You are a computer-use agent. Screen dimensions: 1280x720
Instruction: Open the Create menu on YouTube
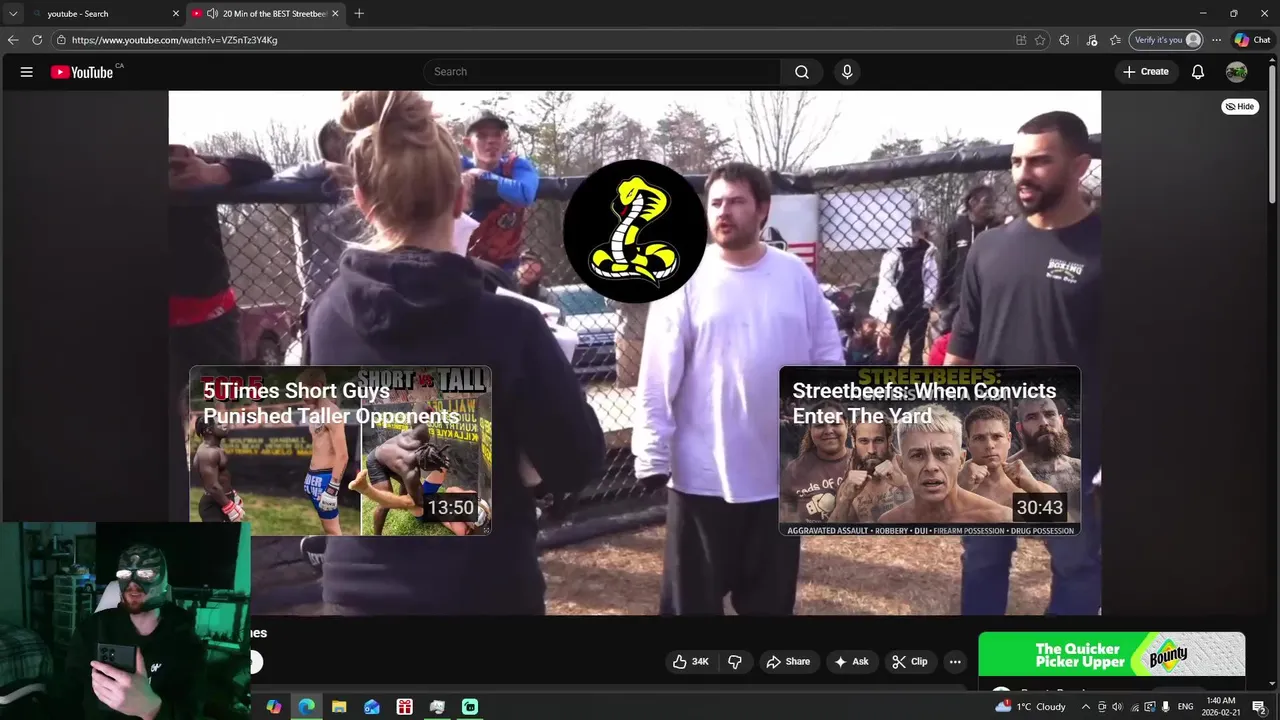coord(1146,72)
